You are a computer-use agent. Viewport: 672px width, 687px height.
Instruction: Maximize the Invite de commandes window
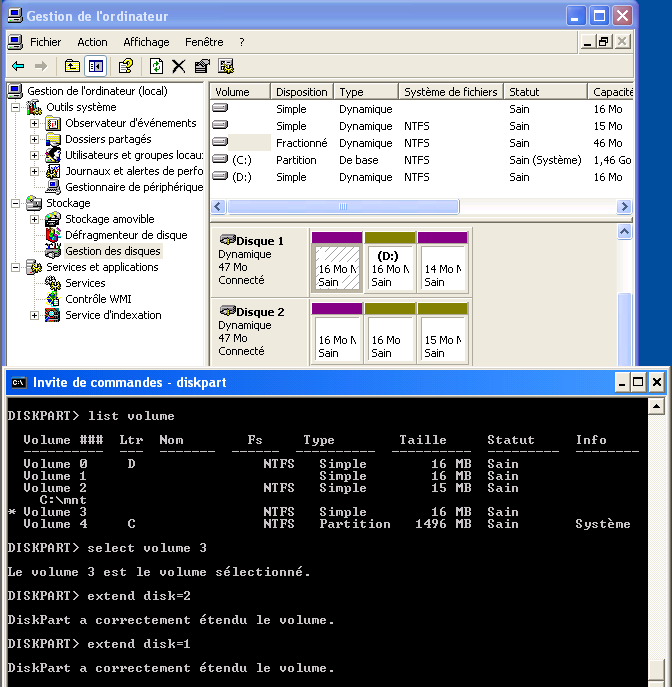tap(638, 382)
